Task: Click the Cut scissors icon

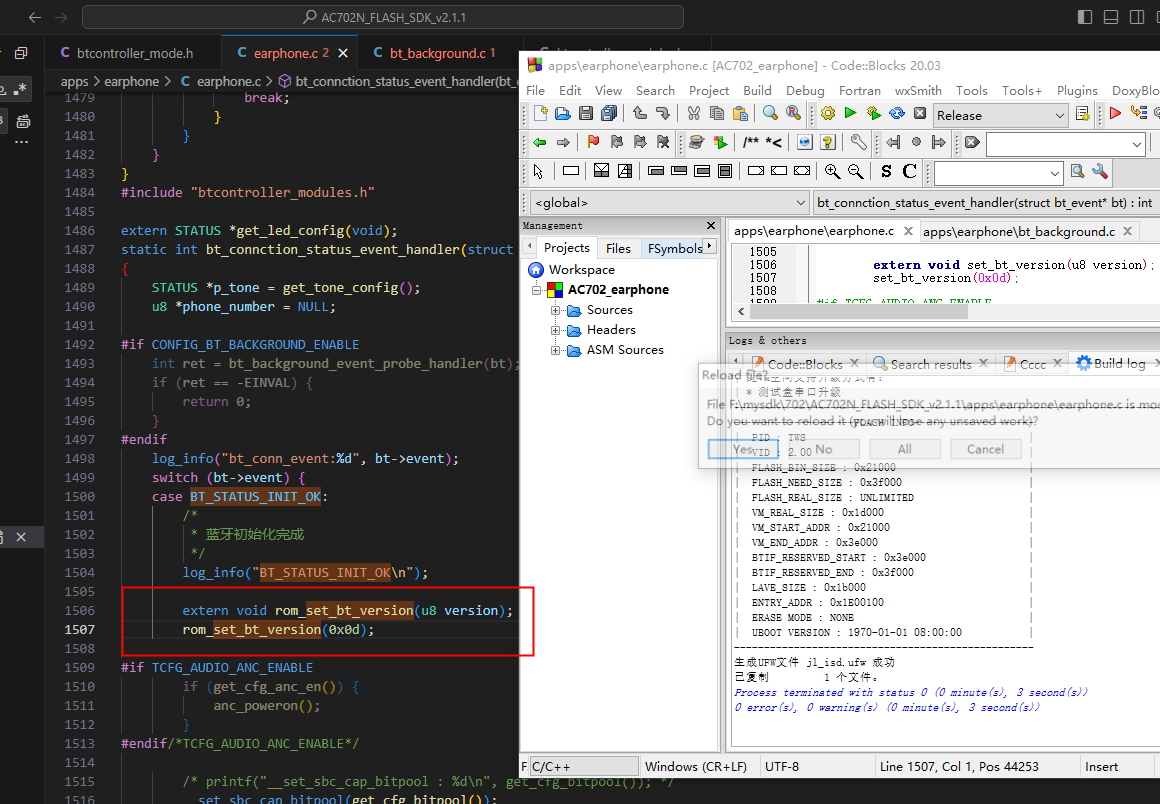Action: pos(693,113)
